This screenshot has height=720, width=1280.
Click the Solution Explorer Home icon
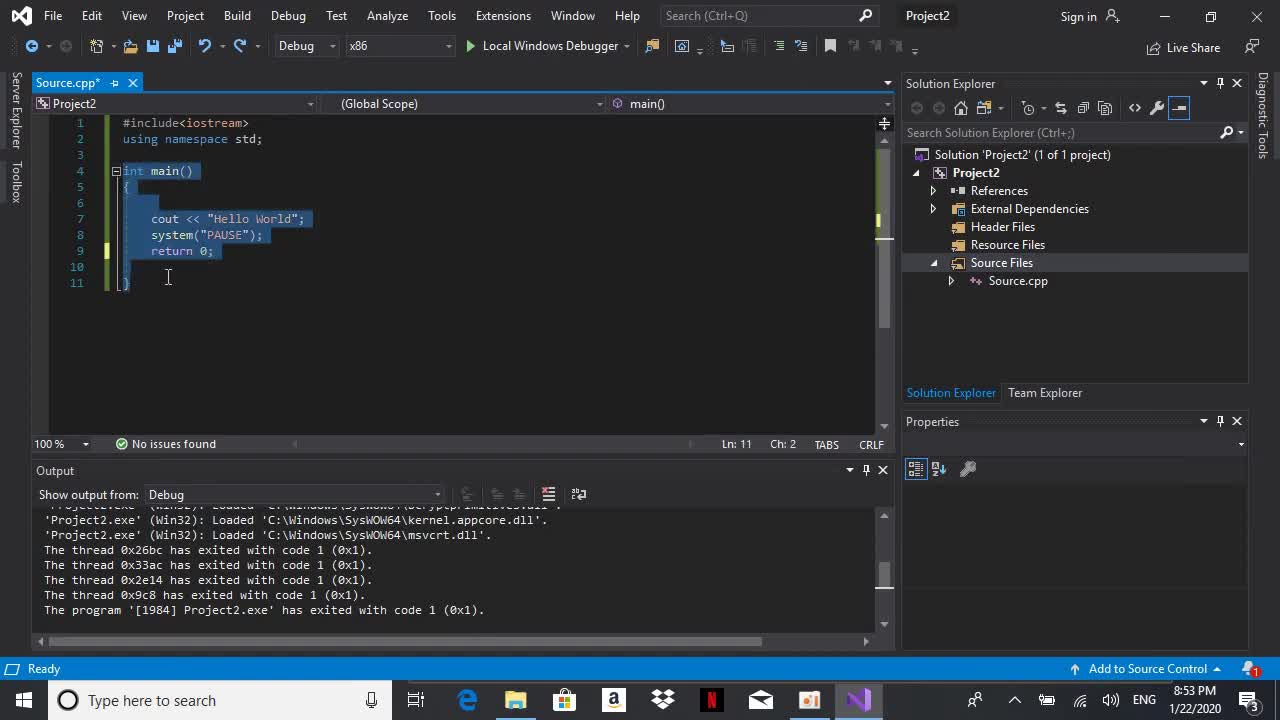point(961,108)
